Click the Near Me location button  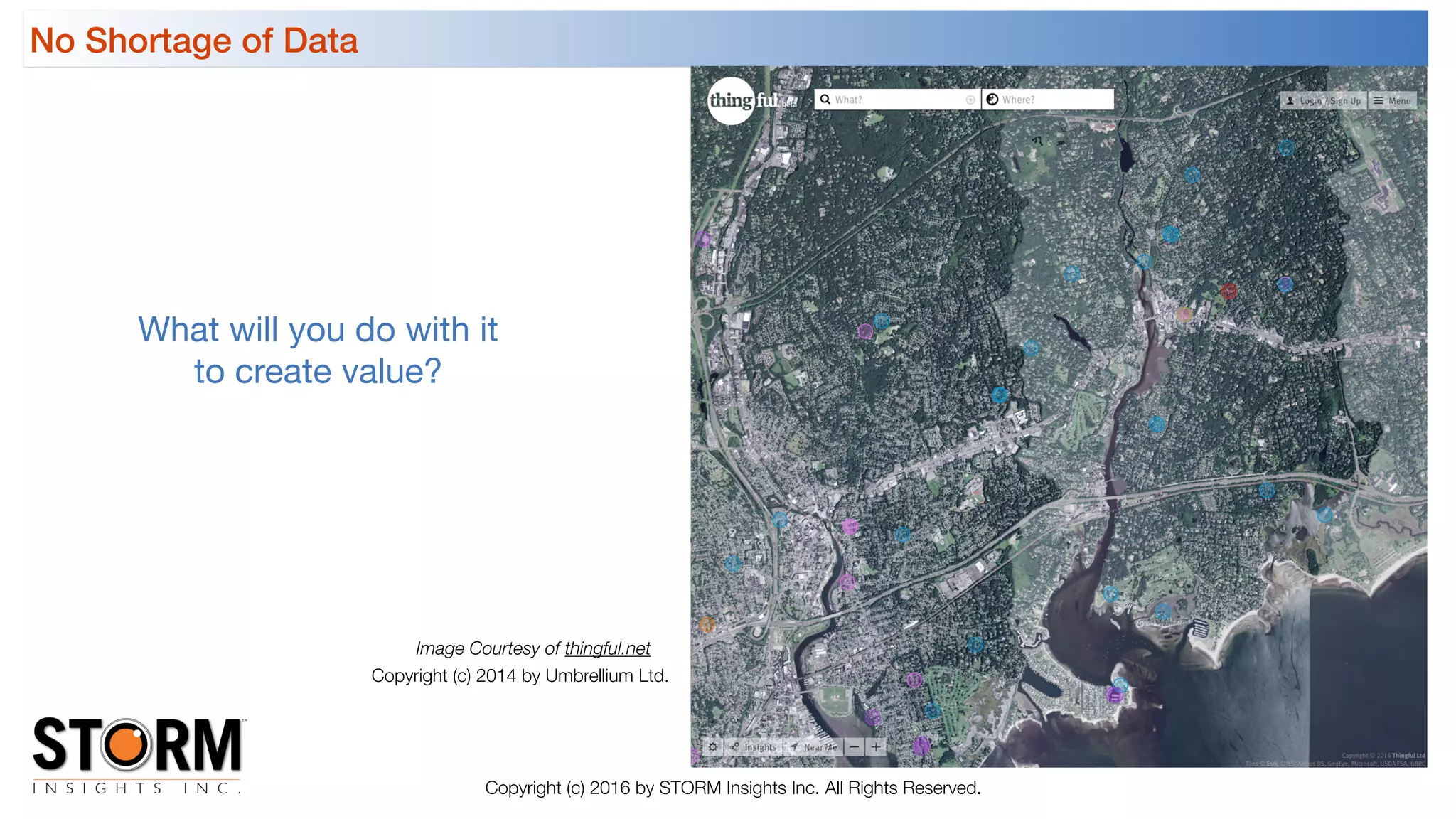click(814, 747)
